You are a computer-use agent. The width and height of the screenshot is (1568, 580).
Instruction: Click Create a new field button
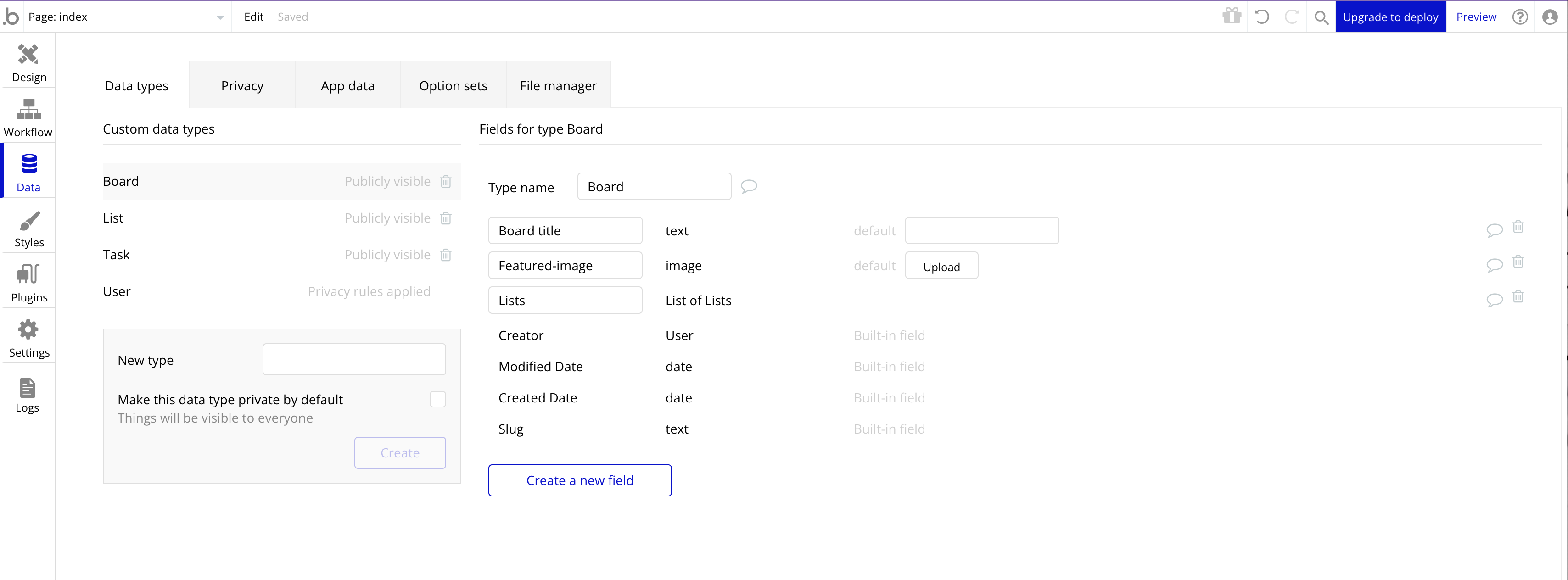point(579,480)
